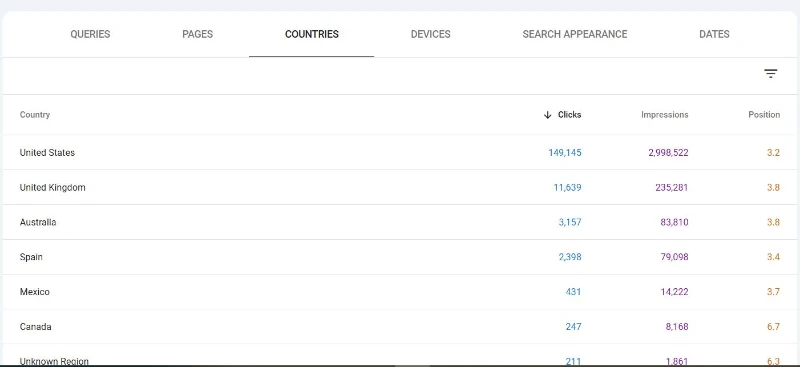Click impressions value 83,810

tap(674, 222)
